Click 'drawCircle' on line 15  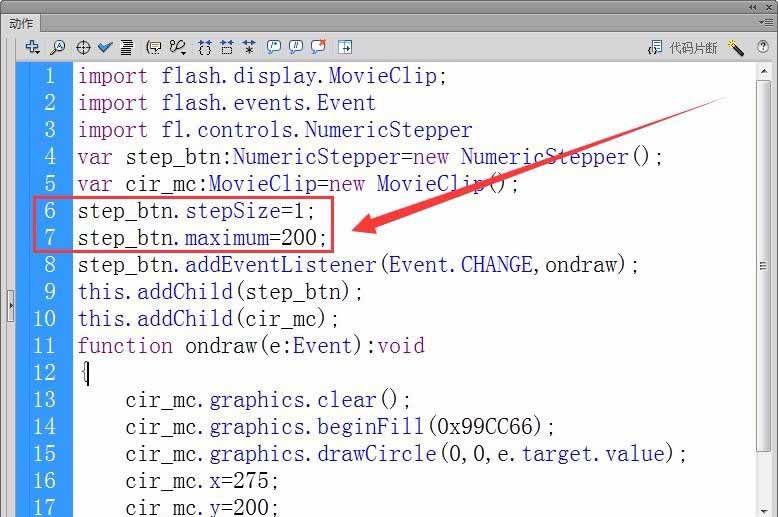tap(377, 453)
